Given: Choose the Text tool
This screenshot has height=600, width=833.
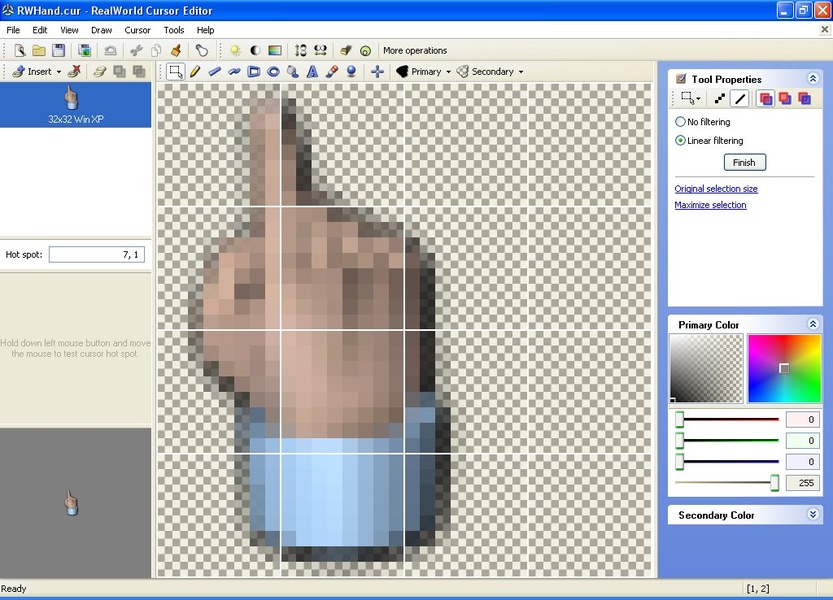Looking at the screenshot, I should [x=312, y=72].
